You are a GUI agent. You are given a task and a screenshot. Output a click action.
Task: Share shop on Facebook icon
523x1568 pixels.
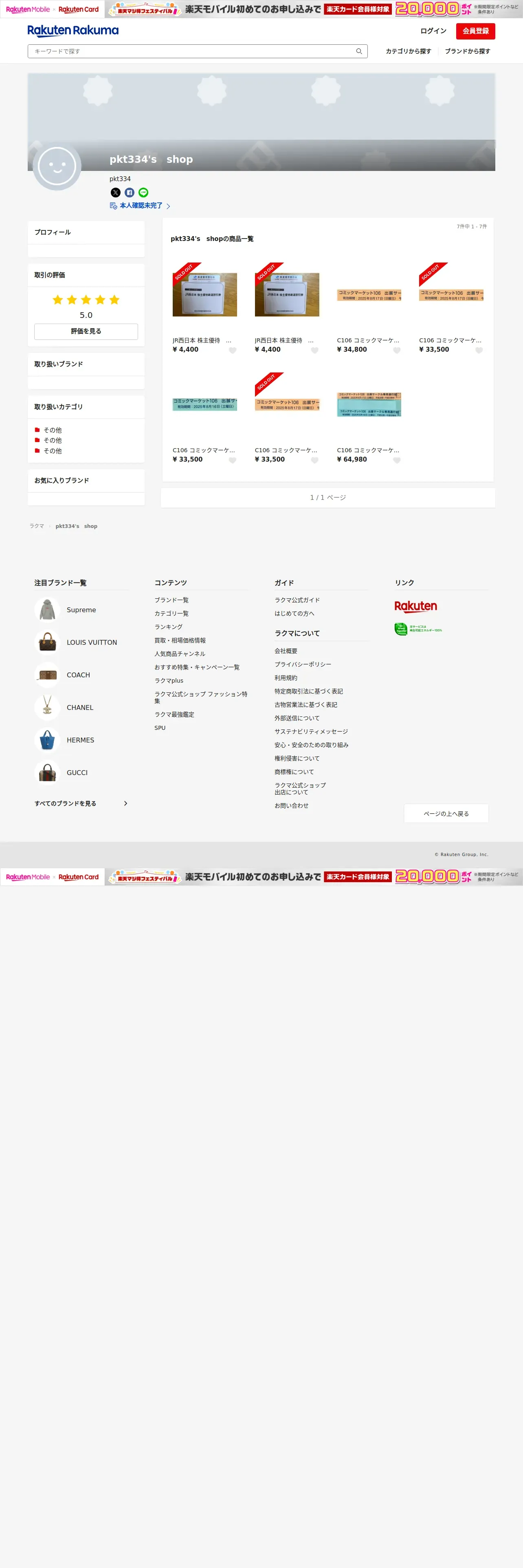coord(129,193)
